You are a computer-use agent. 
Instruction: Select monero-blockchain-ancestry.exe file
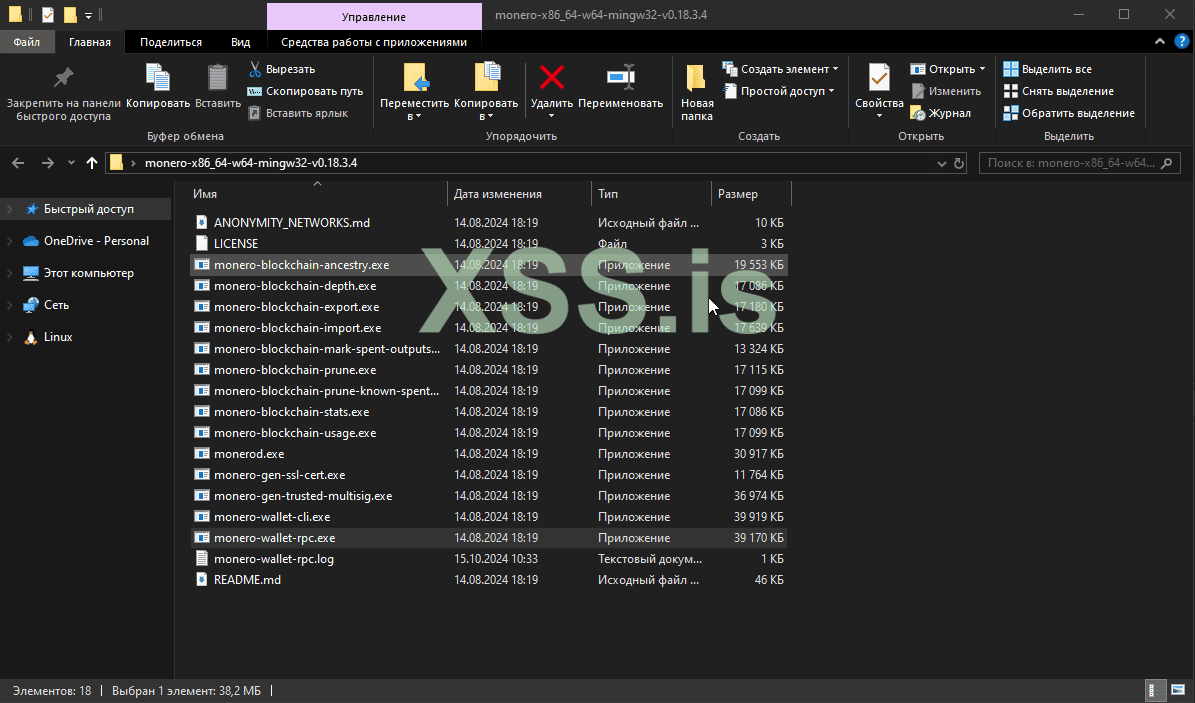489,265
